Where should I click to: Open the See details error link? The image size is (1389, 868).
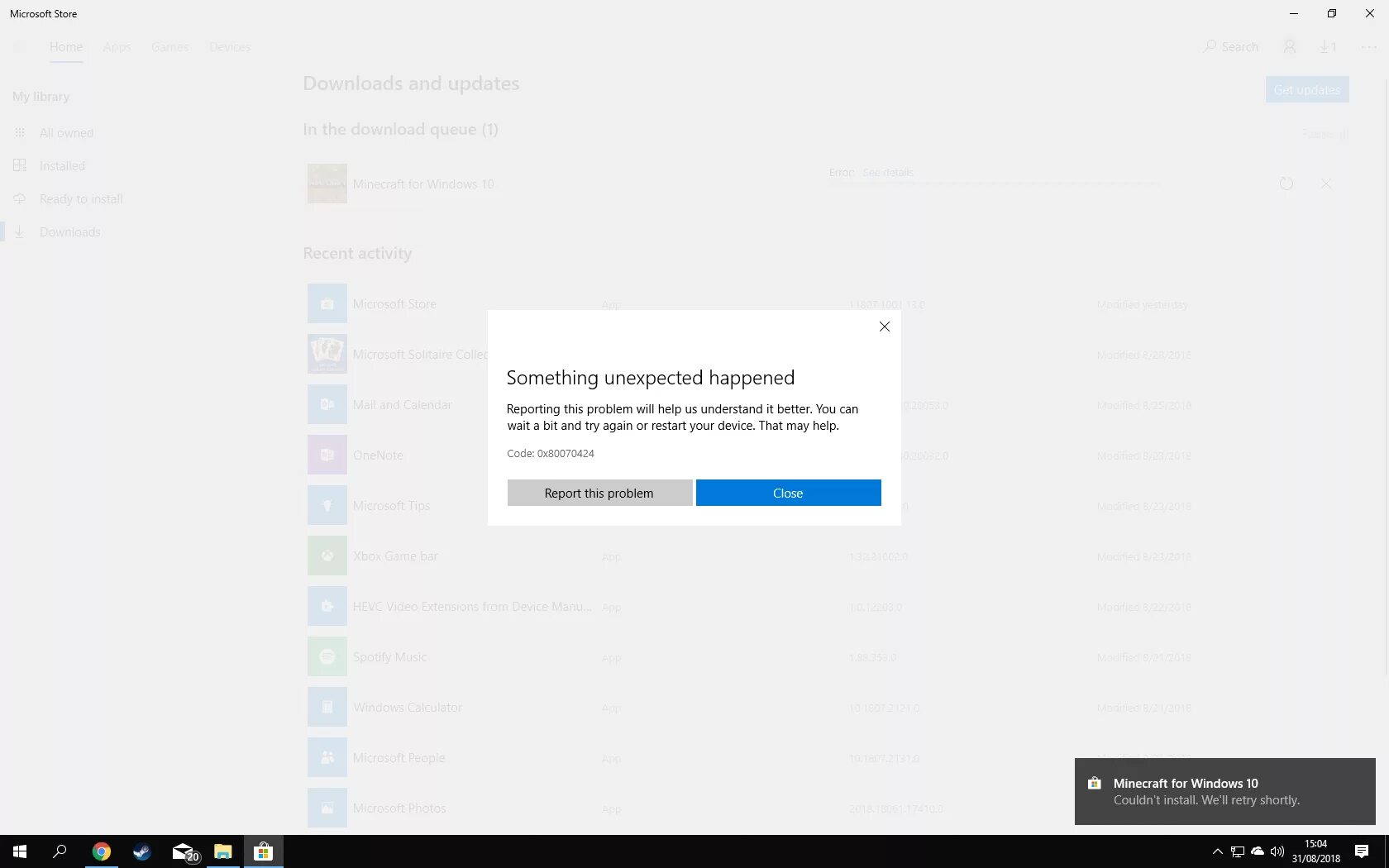click(888, 173)
